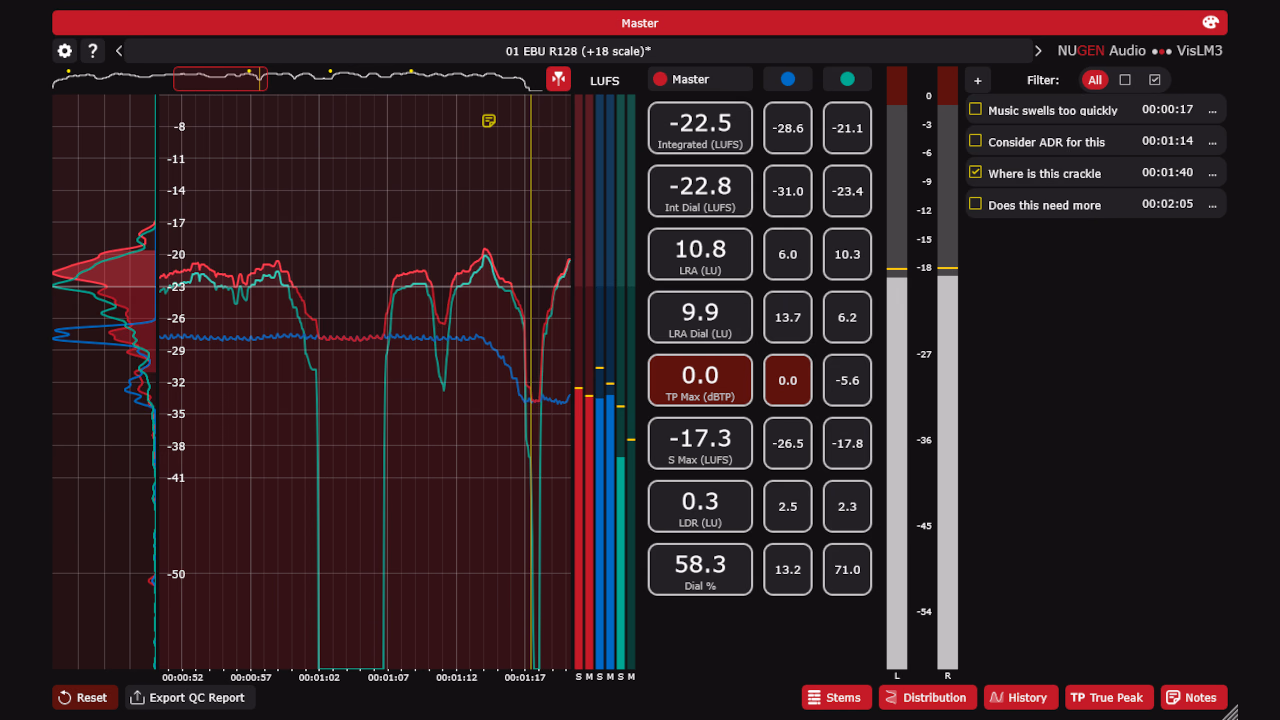This screenshot has height=720, width=1280.
Task: Check the 'Music swells too quickly' note
Action: coord(976,109)
